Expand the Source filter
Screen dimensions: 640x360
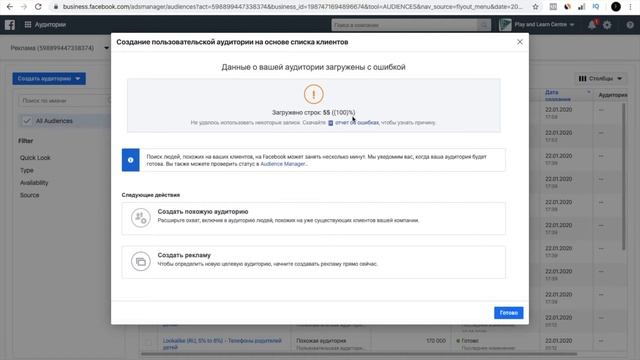pos(29,195)
